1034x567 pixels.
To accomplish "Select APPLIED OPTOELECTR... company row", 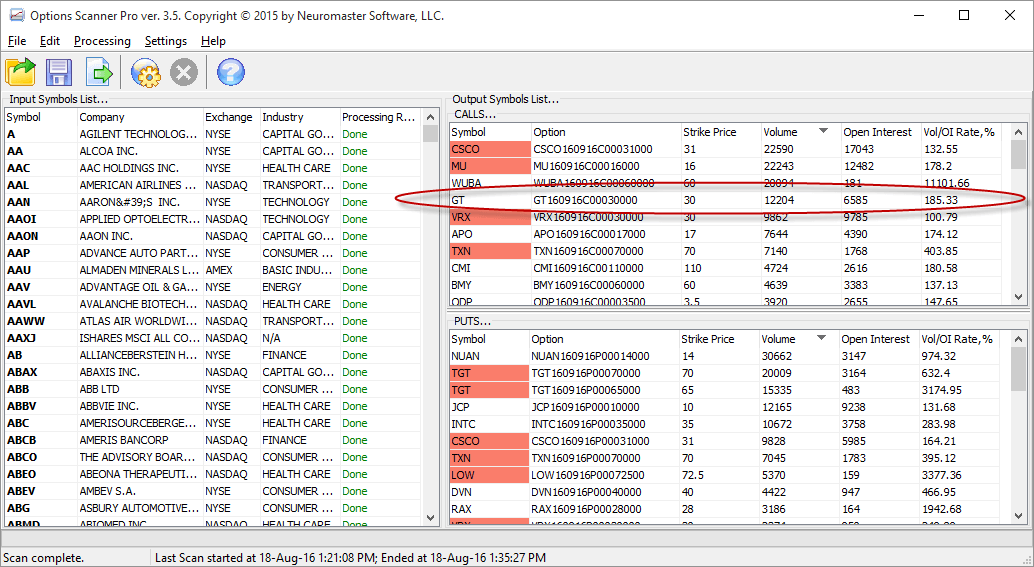I will [213, 219].
